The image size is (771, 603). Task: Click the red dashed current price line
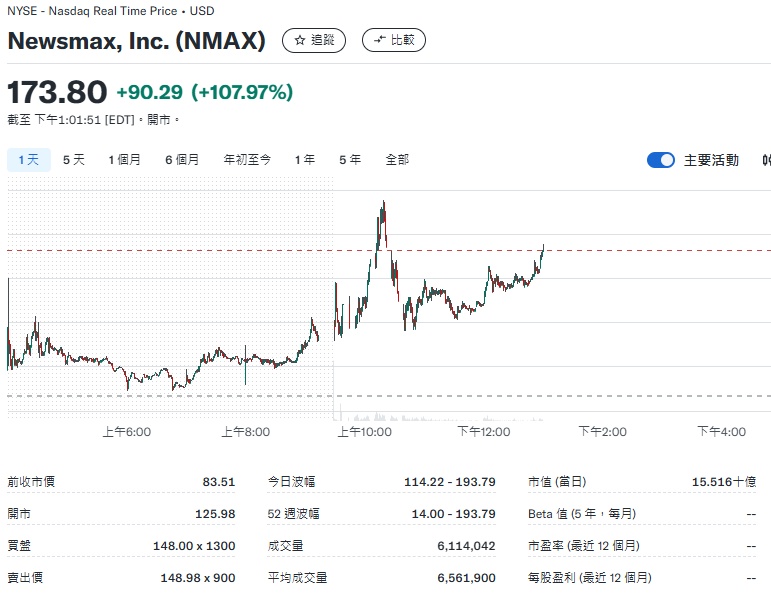650,250
